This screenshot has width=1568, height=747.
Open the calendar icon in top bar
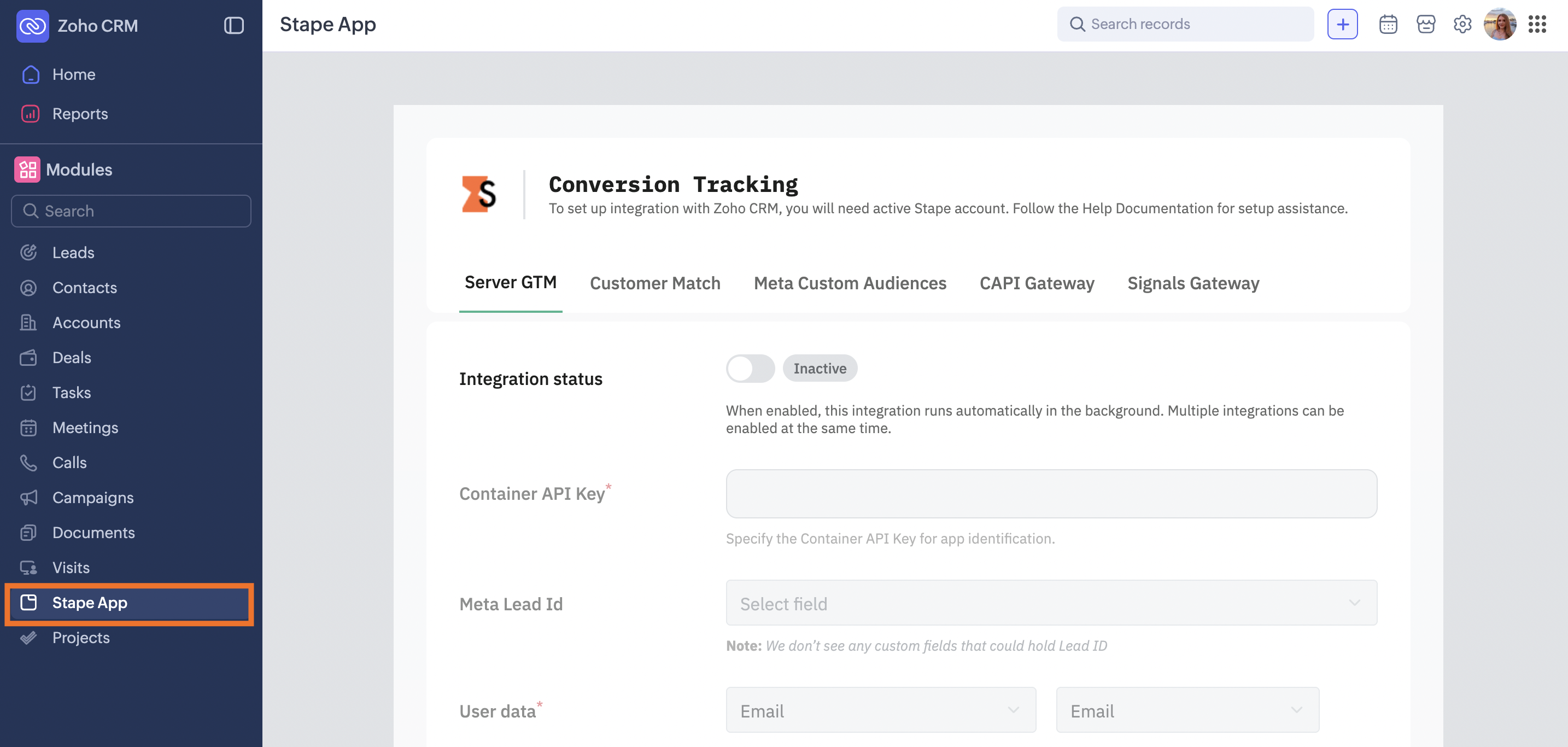click(1388, 25)
